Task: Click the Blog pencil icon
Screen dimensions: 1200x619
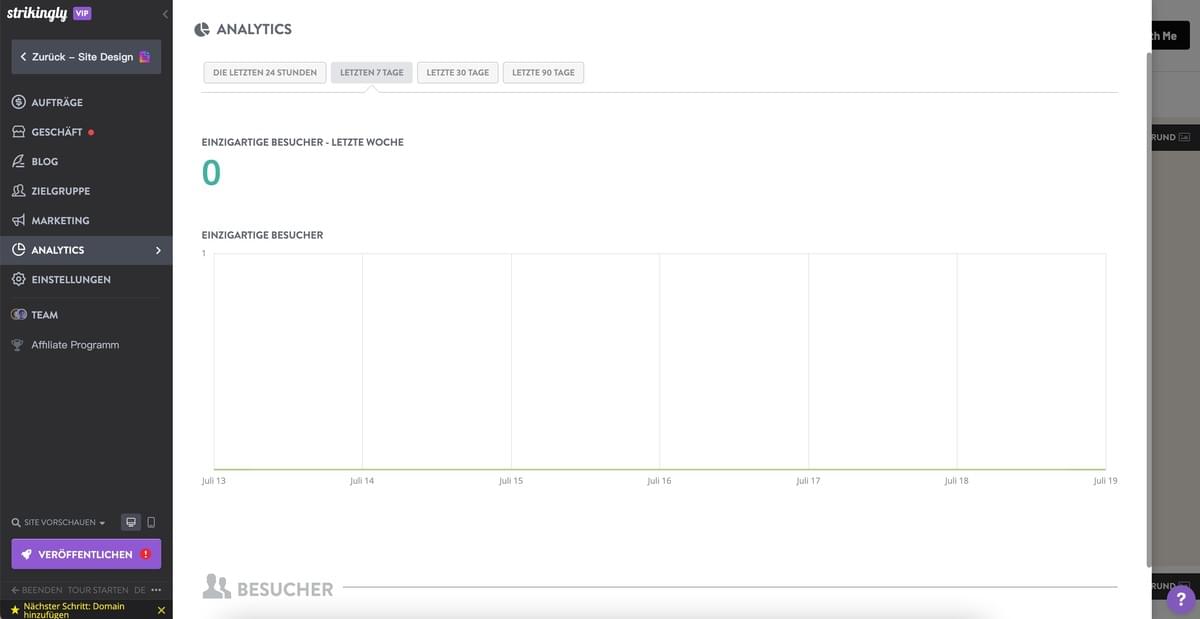Action: tap(18, 161)
